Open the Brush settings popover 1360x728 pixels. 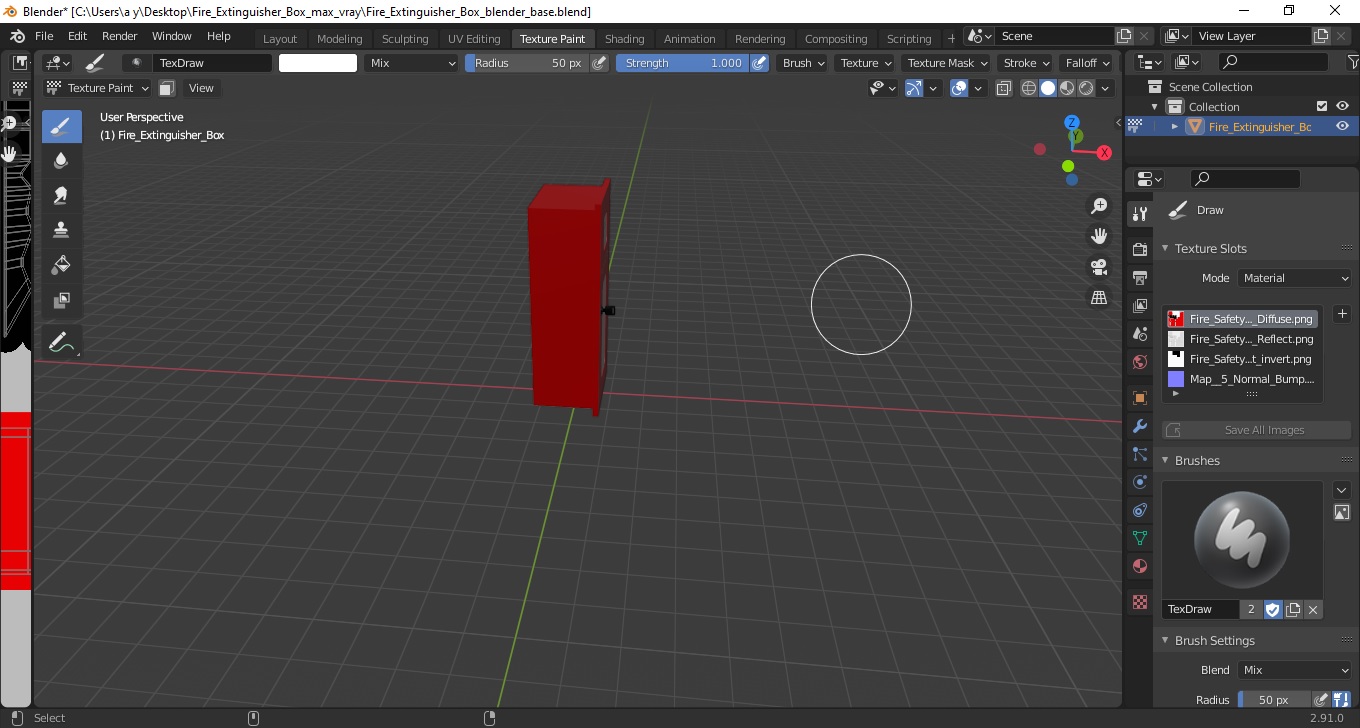click(803, 63)
